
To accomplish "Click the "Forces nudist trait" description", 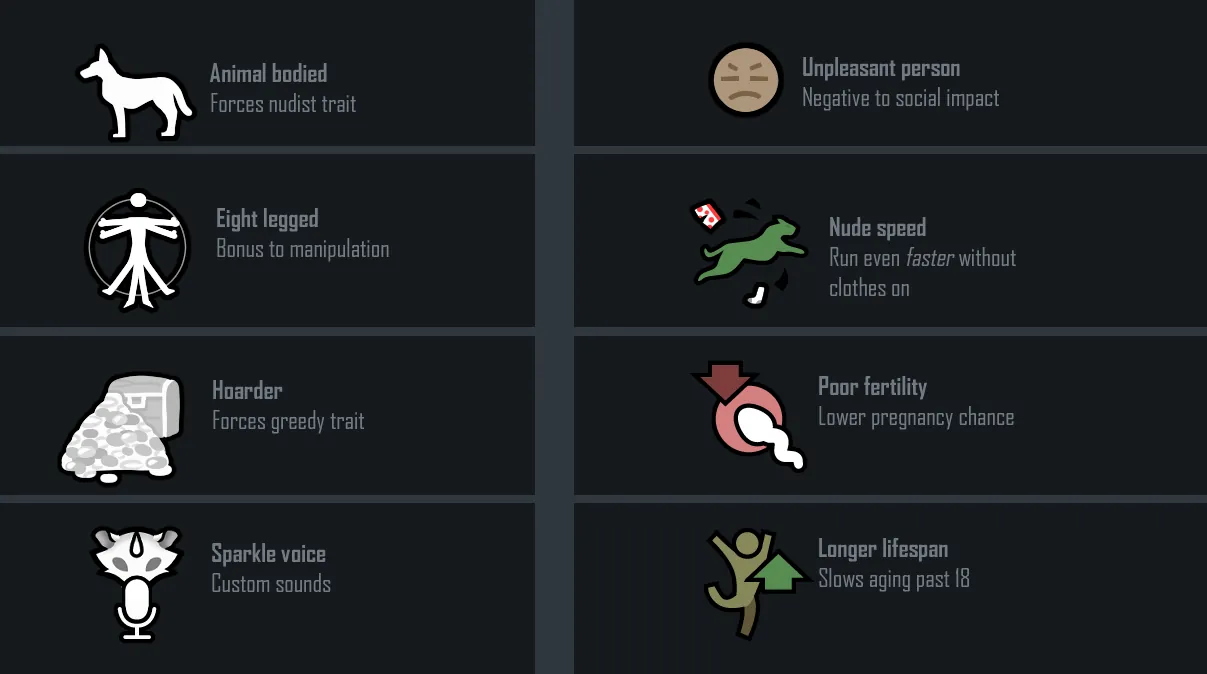I will click(283, 104).
